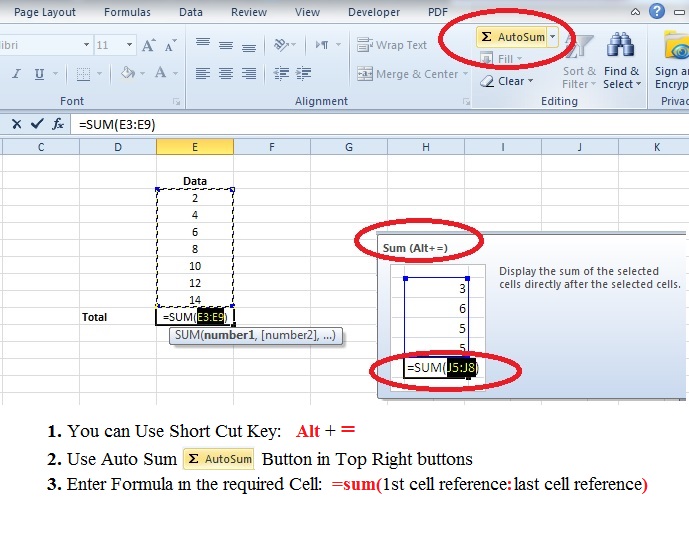
Task: Click the formula bar input field
Action: [x=380, y=125]
